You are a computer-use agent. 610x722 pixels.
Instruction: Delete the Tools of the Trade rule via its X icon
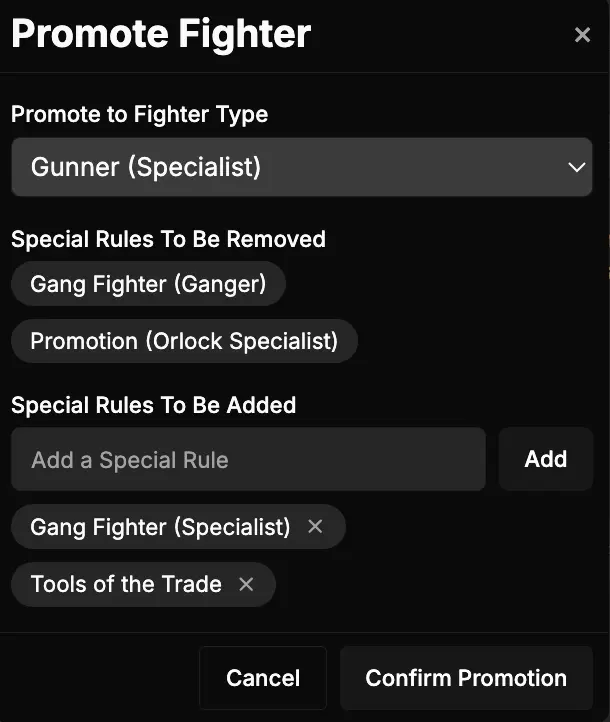pyautogui.click(x=246, y=584)
